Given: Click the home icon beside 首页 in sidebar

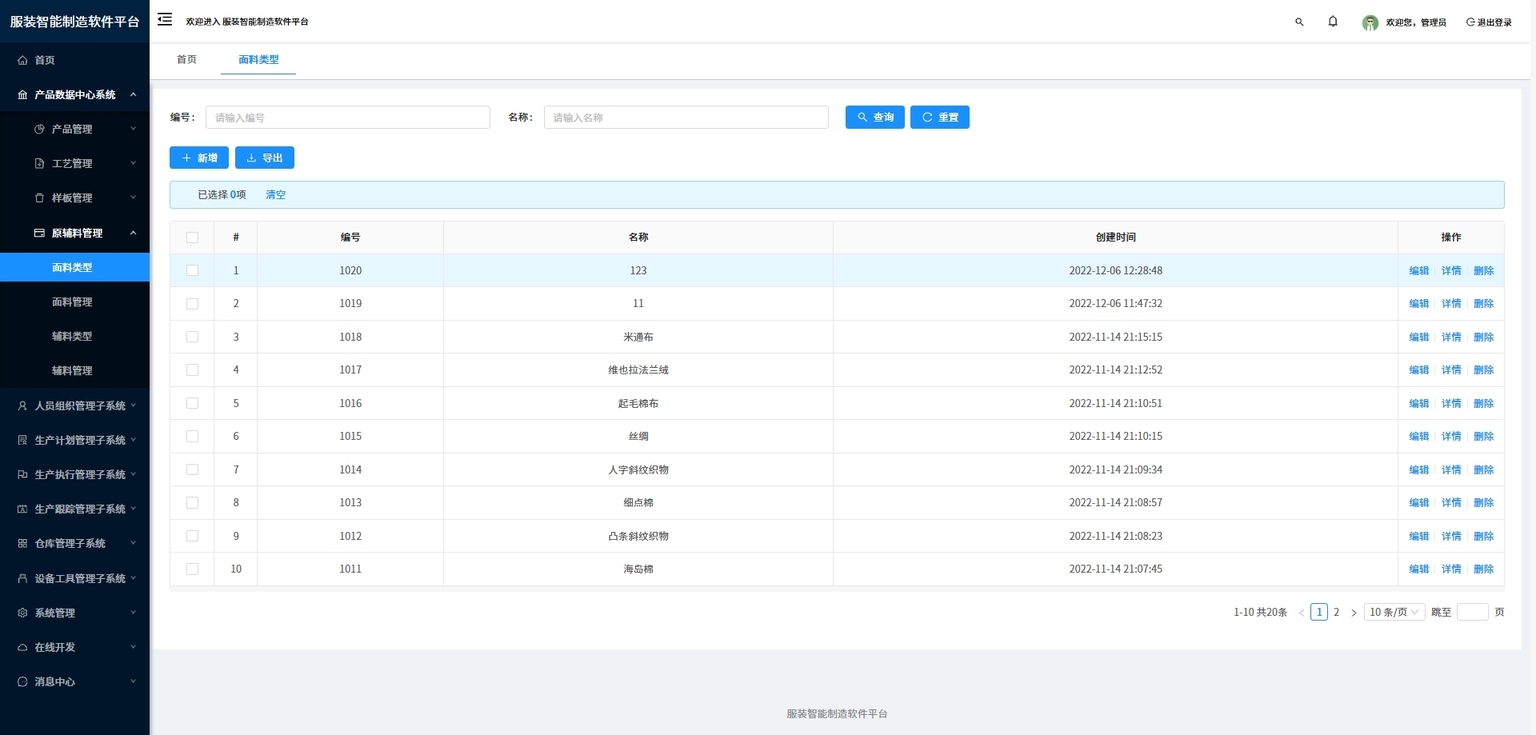Looking at the screenshot, I should click(23, 60).
